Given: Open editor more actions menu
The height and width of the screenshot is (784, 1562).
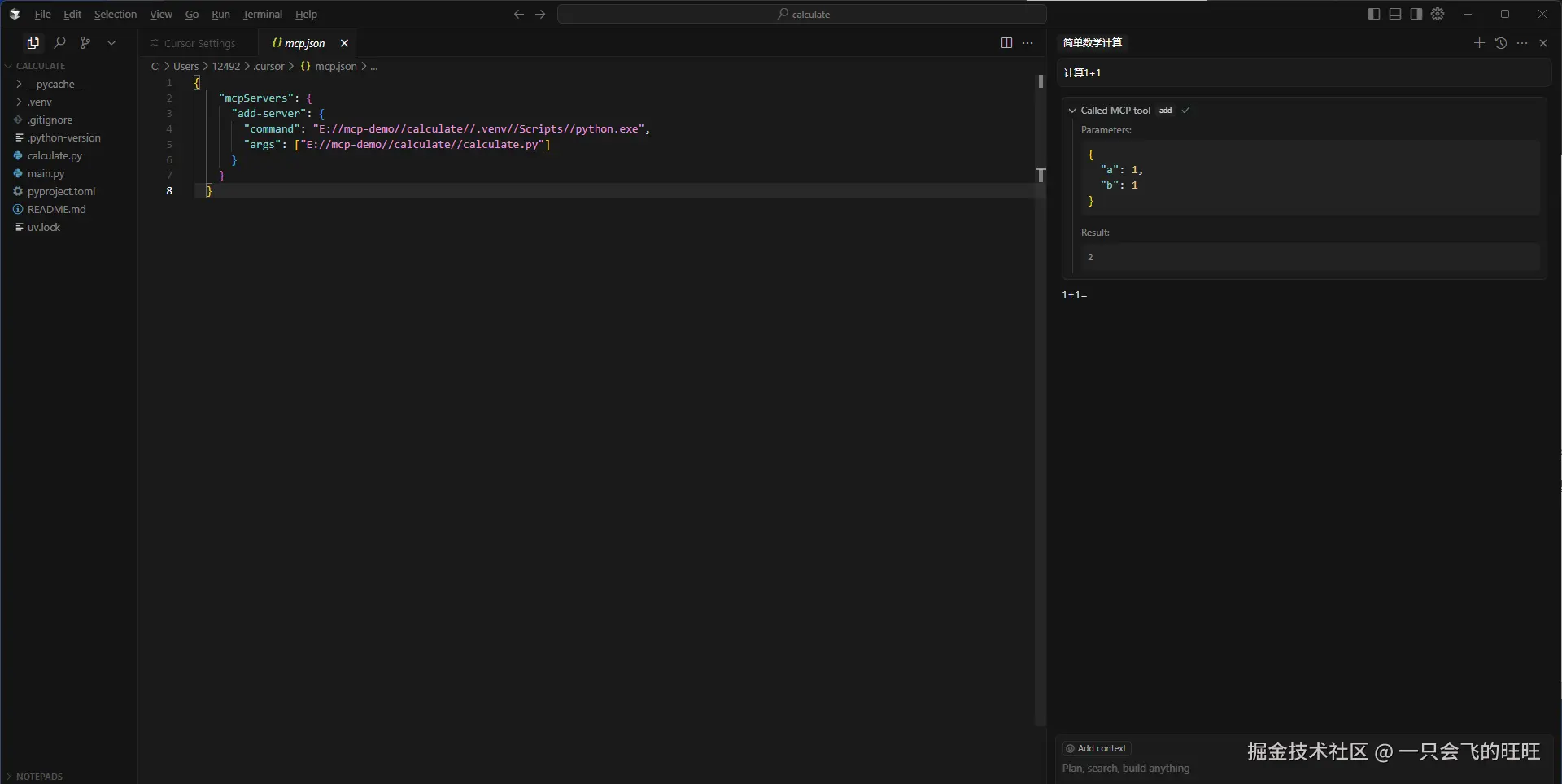Looking at the screenshot, I should click(x=1028, y=43).
